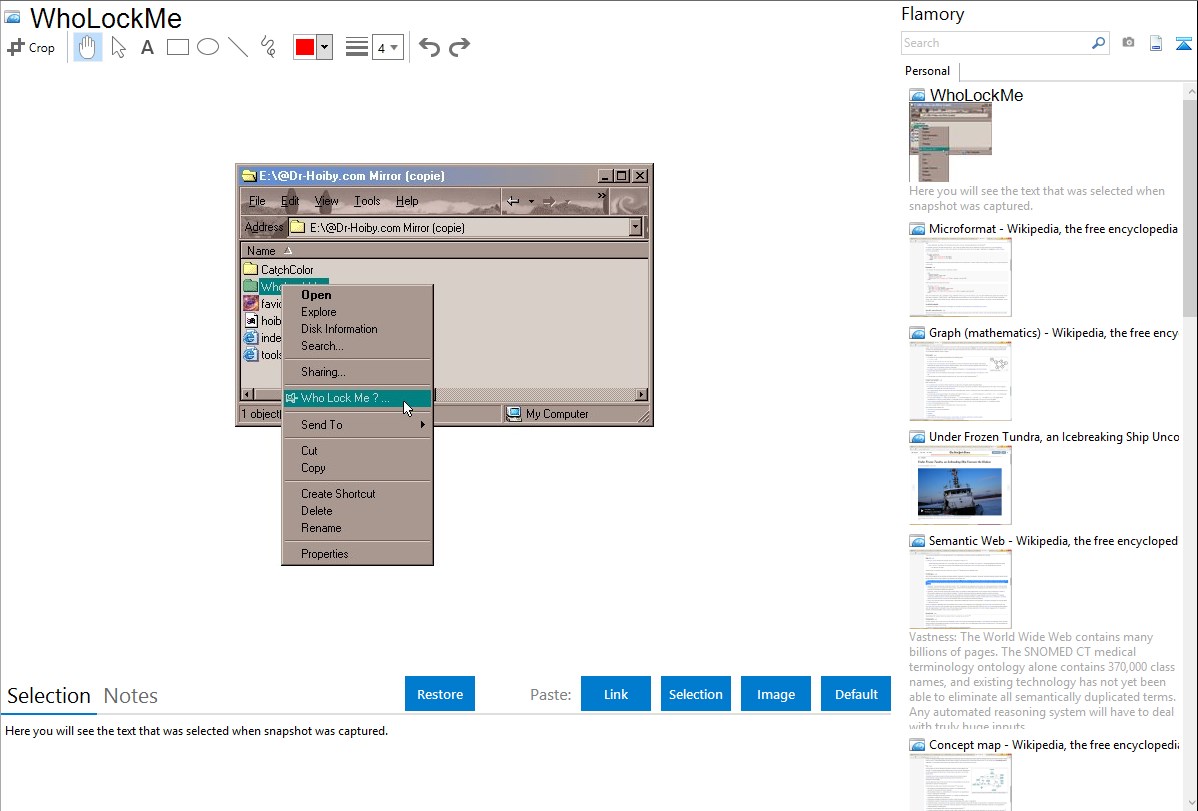Click the document page icon in Flamory header
The image size is (1198, 811).
1156,43
